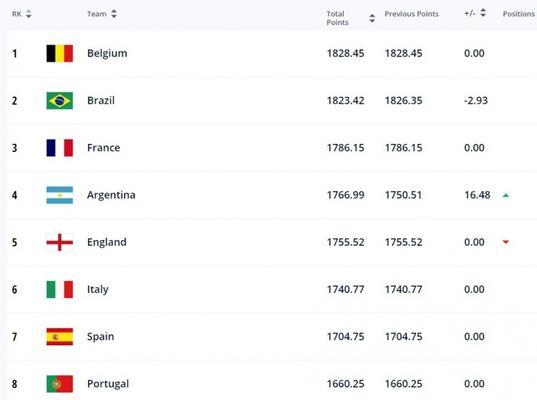
Task: Click Argentina's green up-arrow position indicator
Action: click(506, 196)
